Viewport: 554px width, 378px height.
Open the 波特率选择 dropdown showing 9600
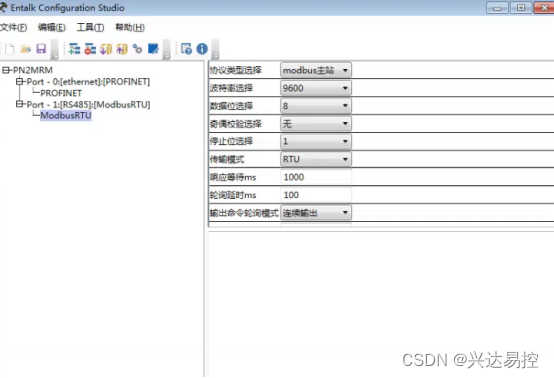click(x=316, y=88)
